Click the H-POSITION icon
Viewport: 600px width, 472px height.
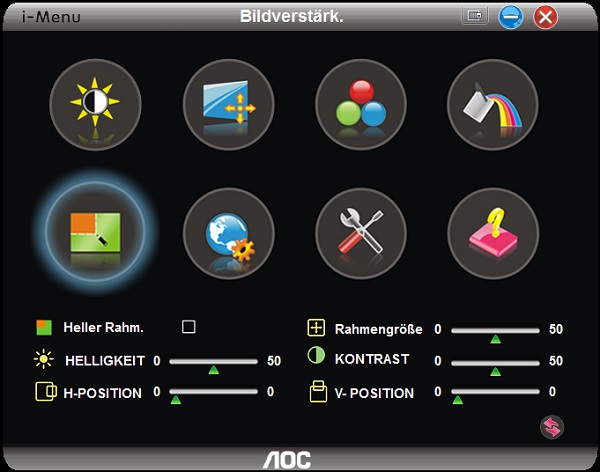[x=46, y=391]
